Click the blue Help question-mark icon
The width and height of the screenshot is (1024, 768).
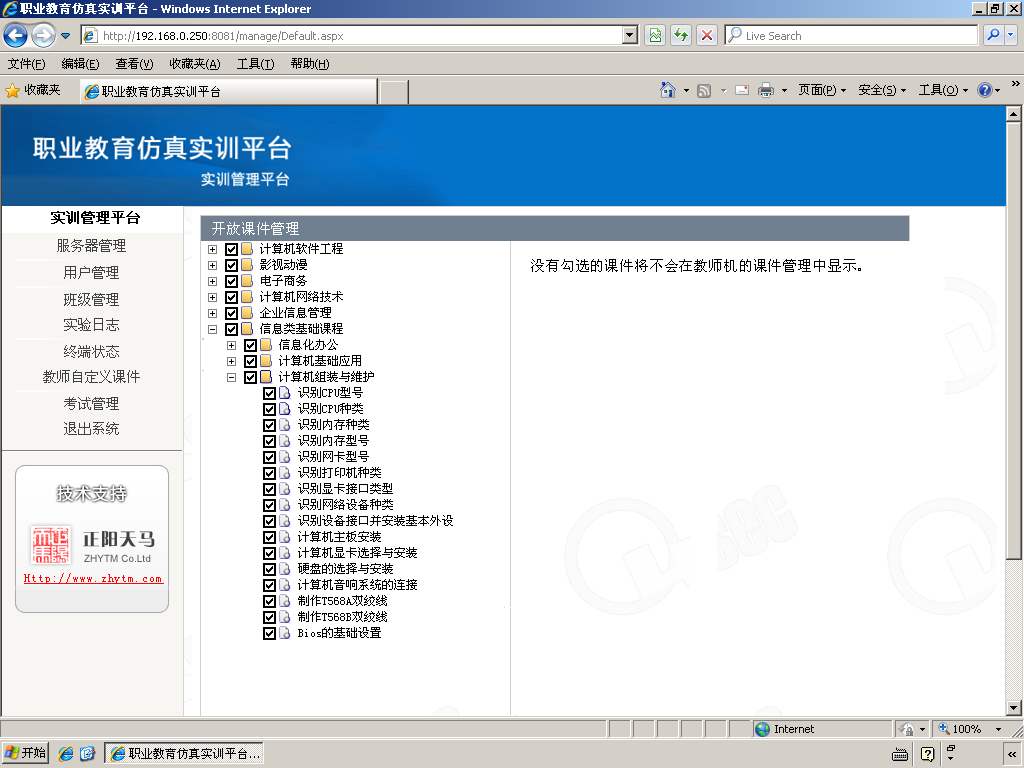[x=984, y=90]
